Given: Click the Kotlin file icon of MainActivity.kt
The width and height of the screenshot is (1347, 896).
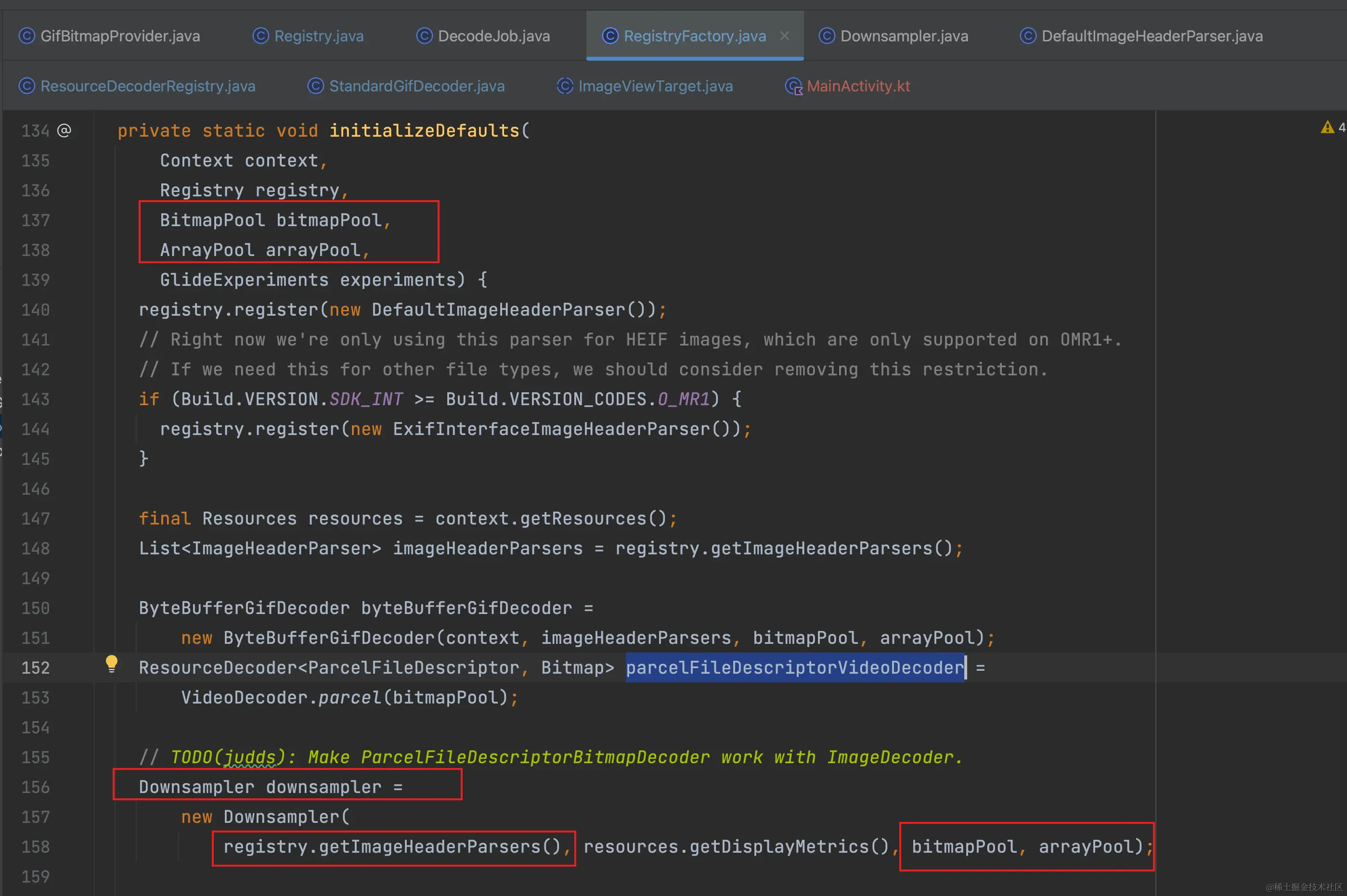Looking at the screenshot, I should 793,86.
